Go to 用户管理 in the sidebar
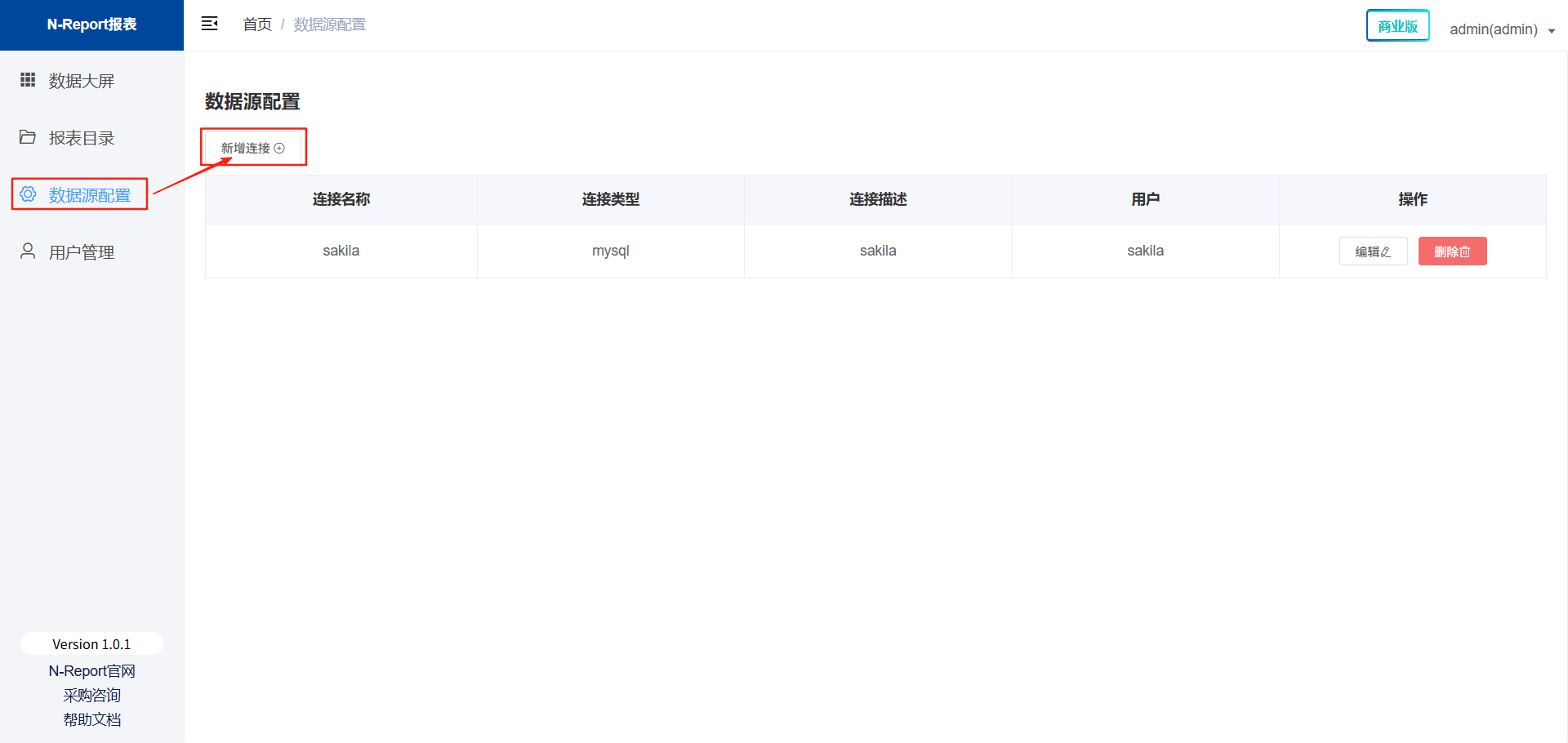 click(x=81, y=252)
